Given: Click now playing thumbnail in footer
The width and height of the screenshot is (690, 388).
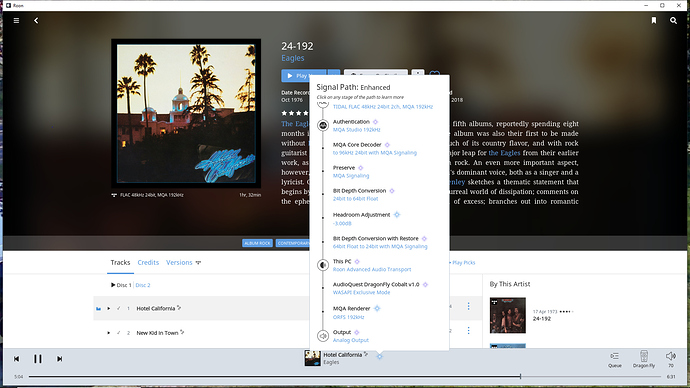Looking at the screenshot, I should point(312,358).
